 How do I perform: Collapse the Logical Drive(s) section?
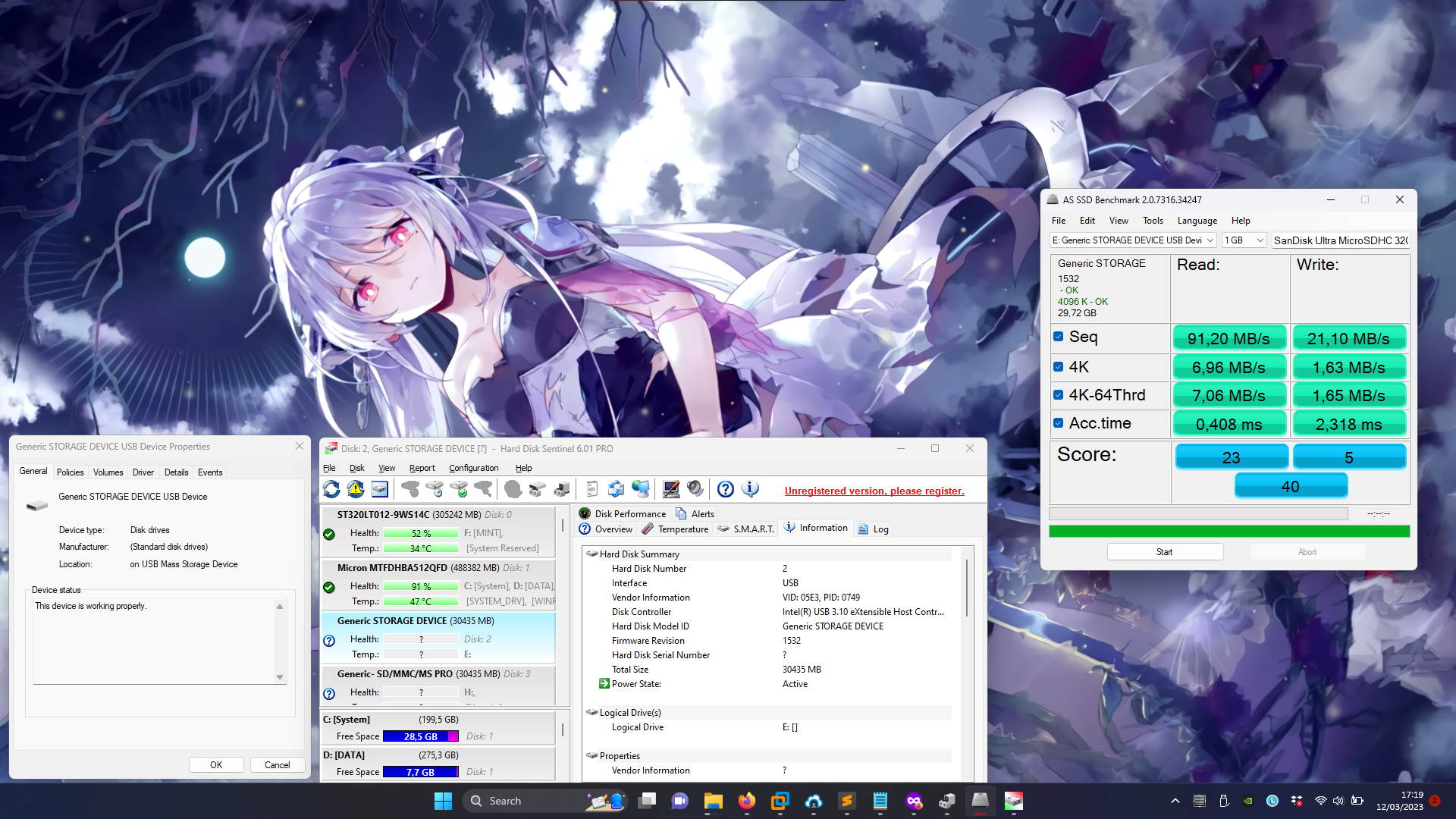coord(591,713)
